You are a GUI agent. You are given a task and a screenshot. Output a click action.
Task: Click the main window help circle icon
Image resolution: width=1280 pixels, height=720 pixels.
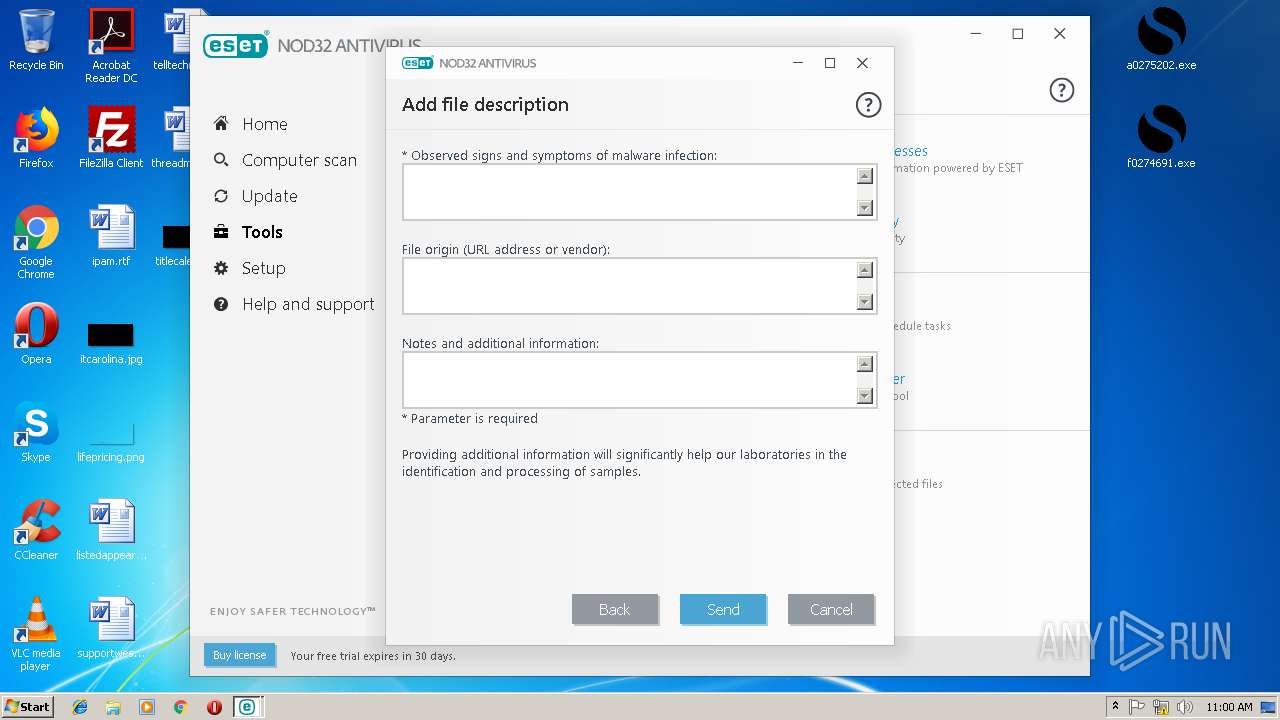point(1061,90)
